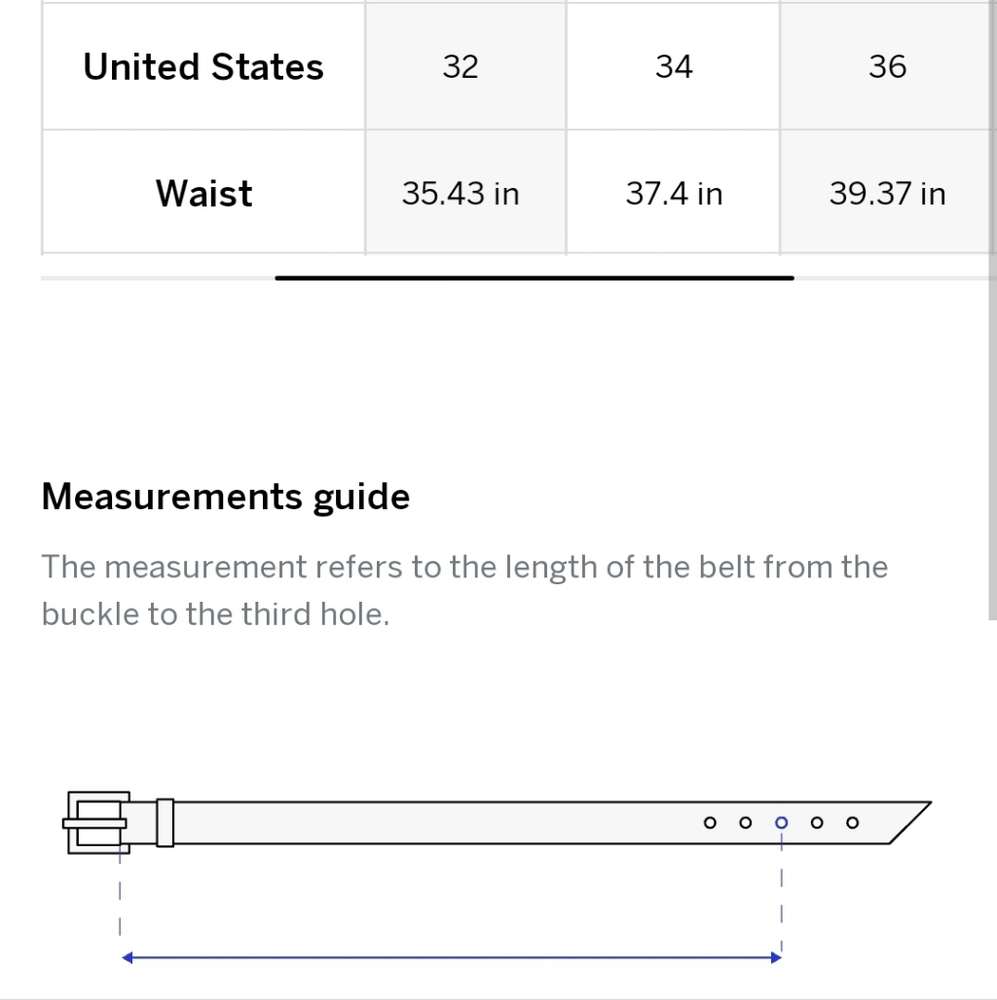The image size is (997, 1000).
Task: Click the belt loop keeper next to buckle
Action: coord(165,823)
